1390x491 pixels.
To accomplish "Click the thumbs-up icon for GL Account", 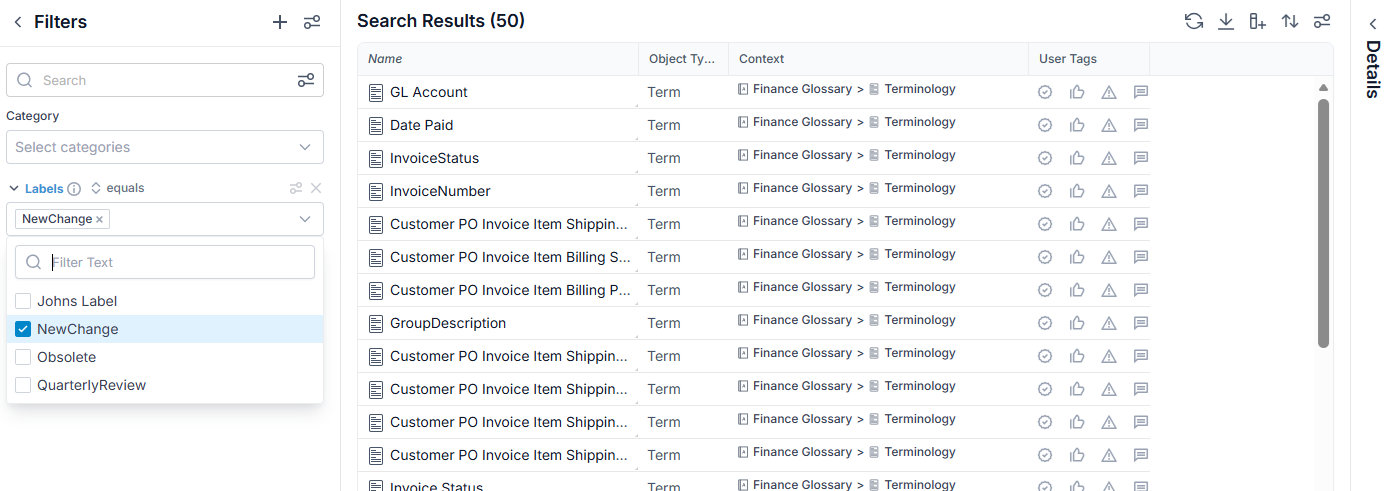I will tap(1077, 92).
